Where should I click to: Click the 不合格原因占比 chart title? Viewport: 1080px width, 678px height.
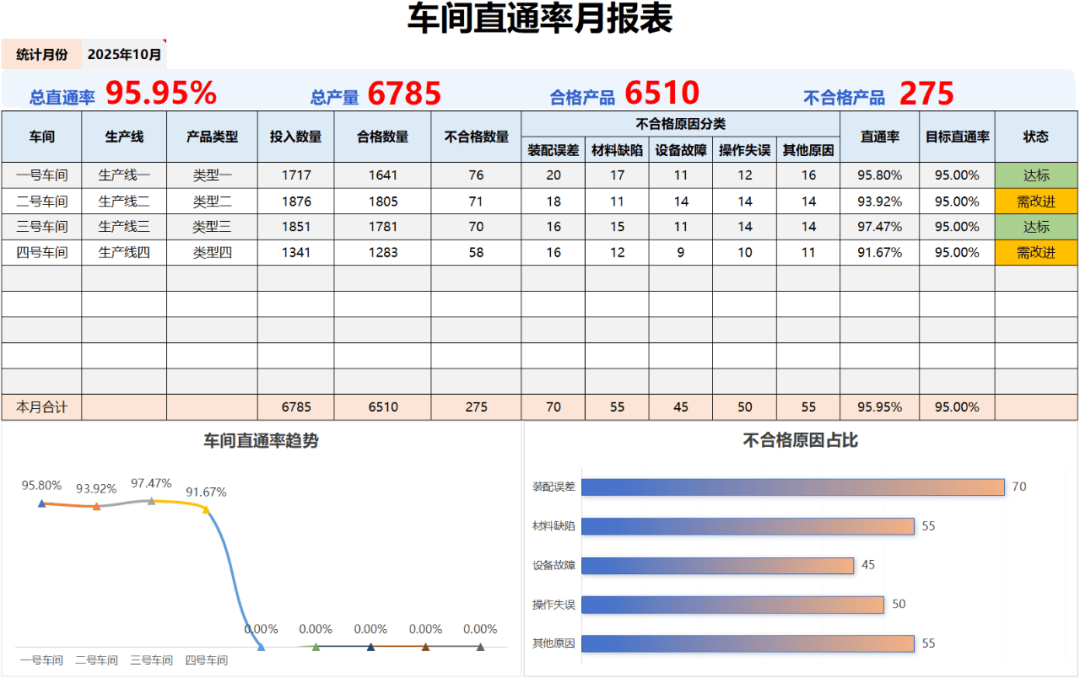point(800,440)
